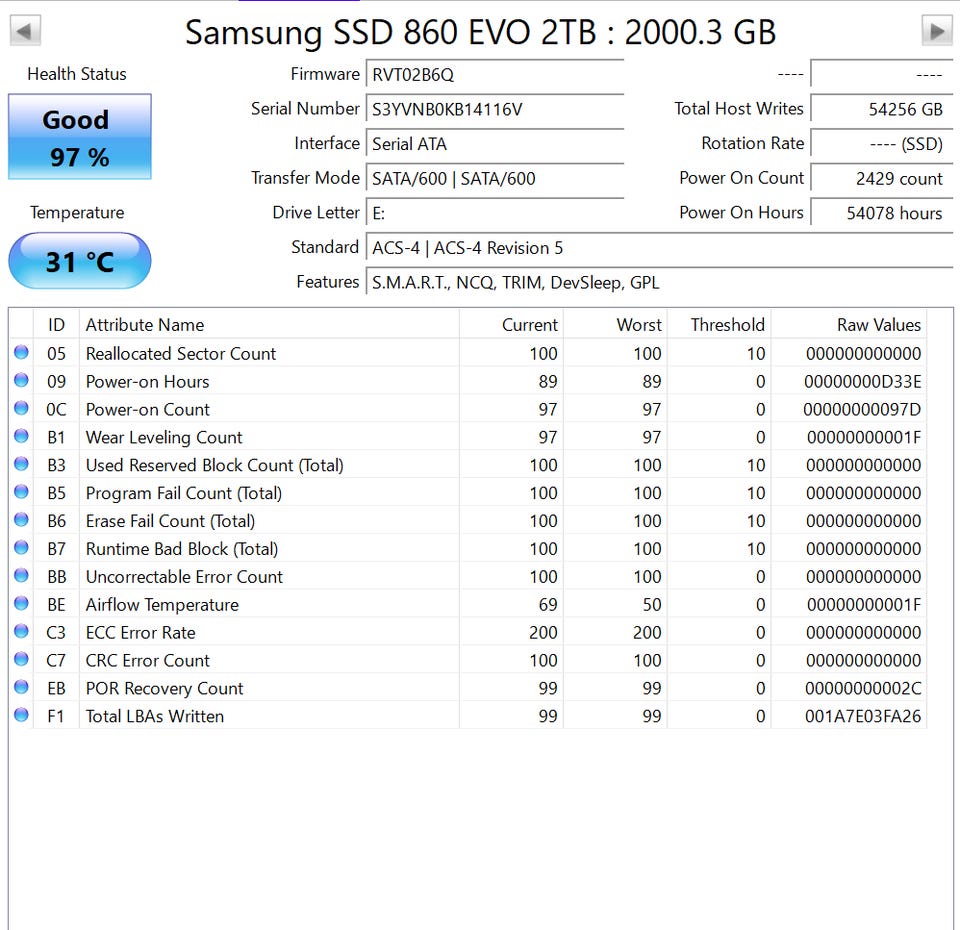Select the Power On Count value 2429 count
Screen dimensions: 960x930
coord(882,179)
